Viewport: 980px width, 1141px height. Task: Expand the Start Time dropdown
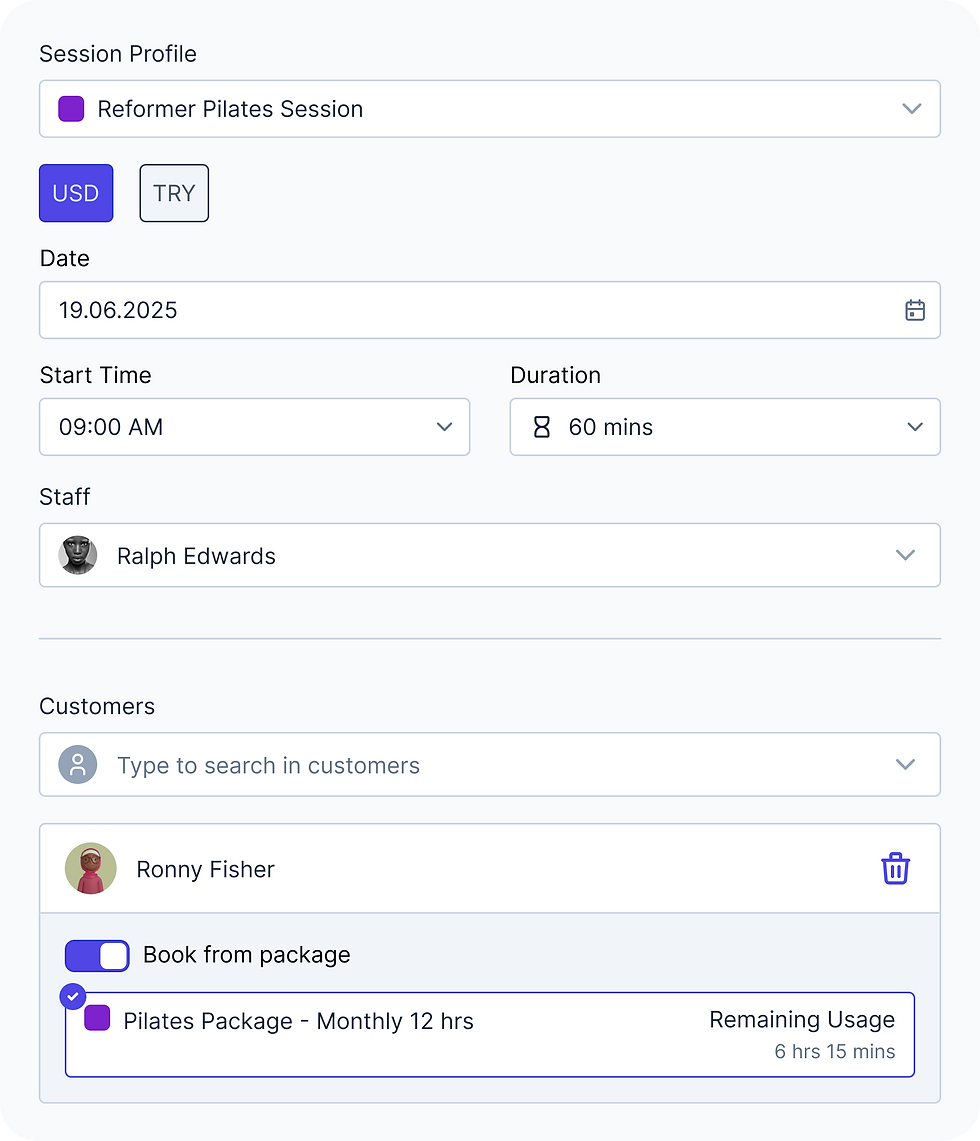point(444,427)
